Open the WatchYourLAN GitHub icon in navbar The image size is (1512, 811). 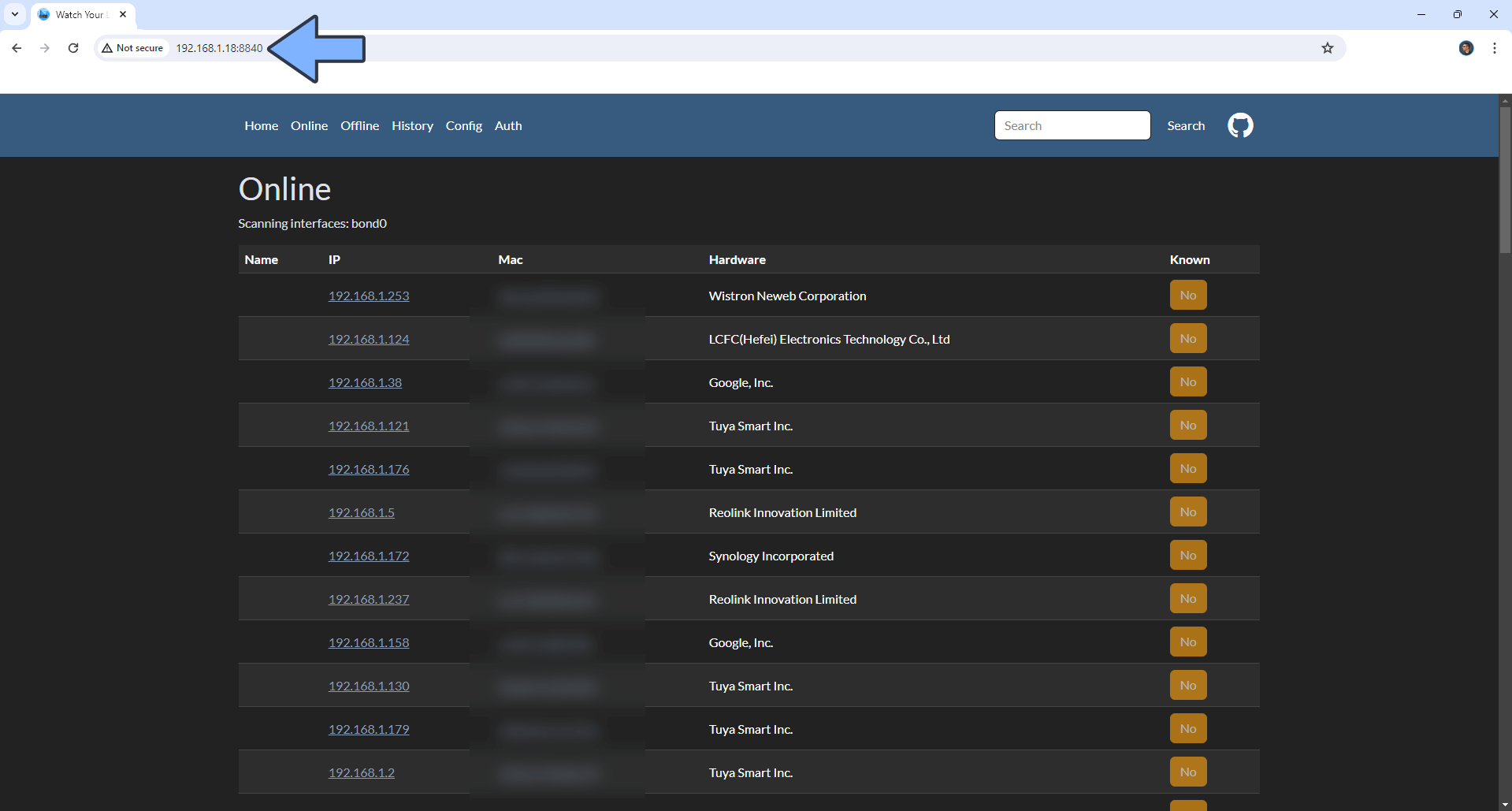(x=1239, y=125)
